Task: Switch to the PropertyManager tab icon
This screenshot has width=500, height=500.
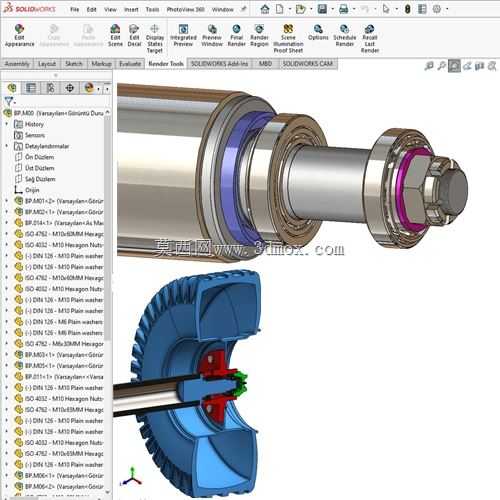Action: (31, 88)
